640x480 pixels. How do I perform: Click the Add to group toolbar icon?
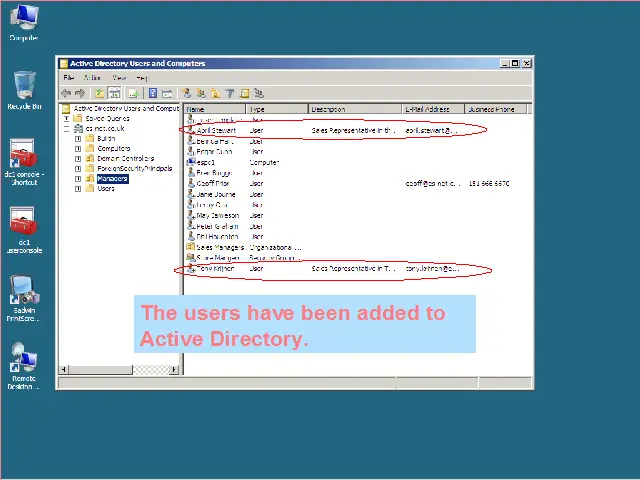pos(259,93)
